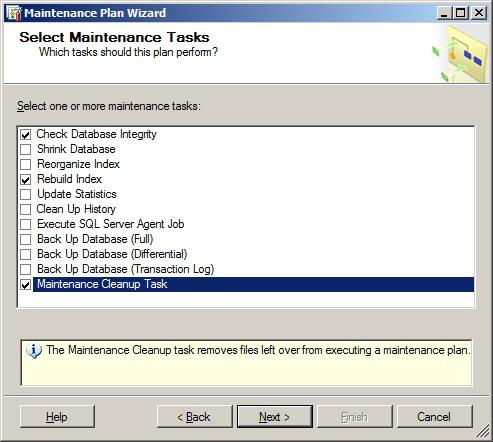The width and height of the screenshot is (493, 442).
Task: Toggle Execute SQL Server Agent Job checkbox
Action: tap(26, 224)
